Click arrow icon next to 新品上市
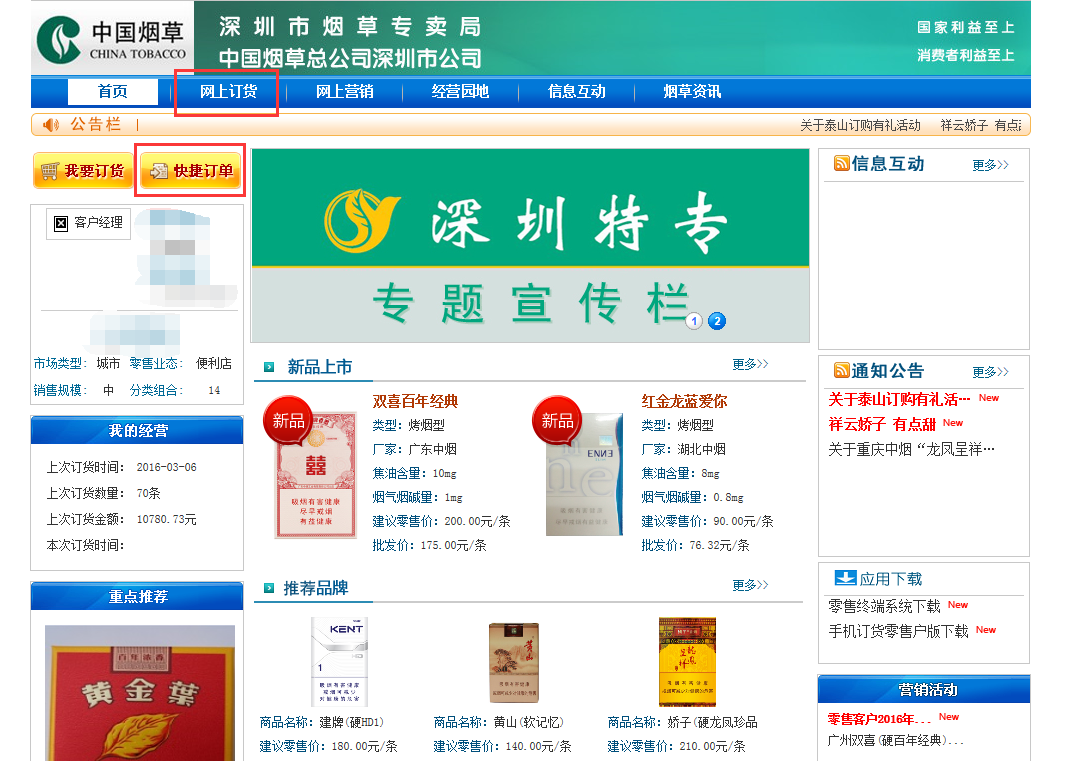Image resolution: width=1068 pixels, height=761 pixels. (269, 367)
